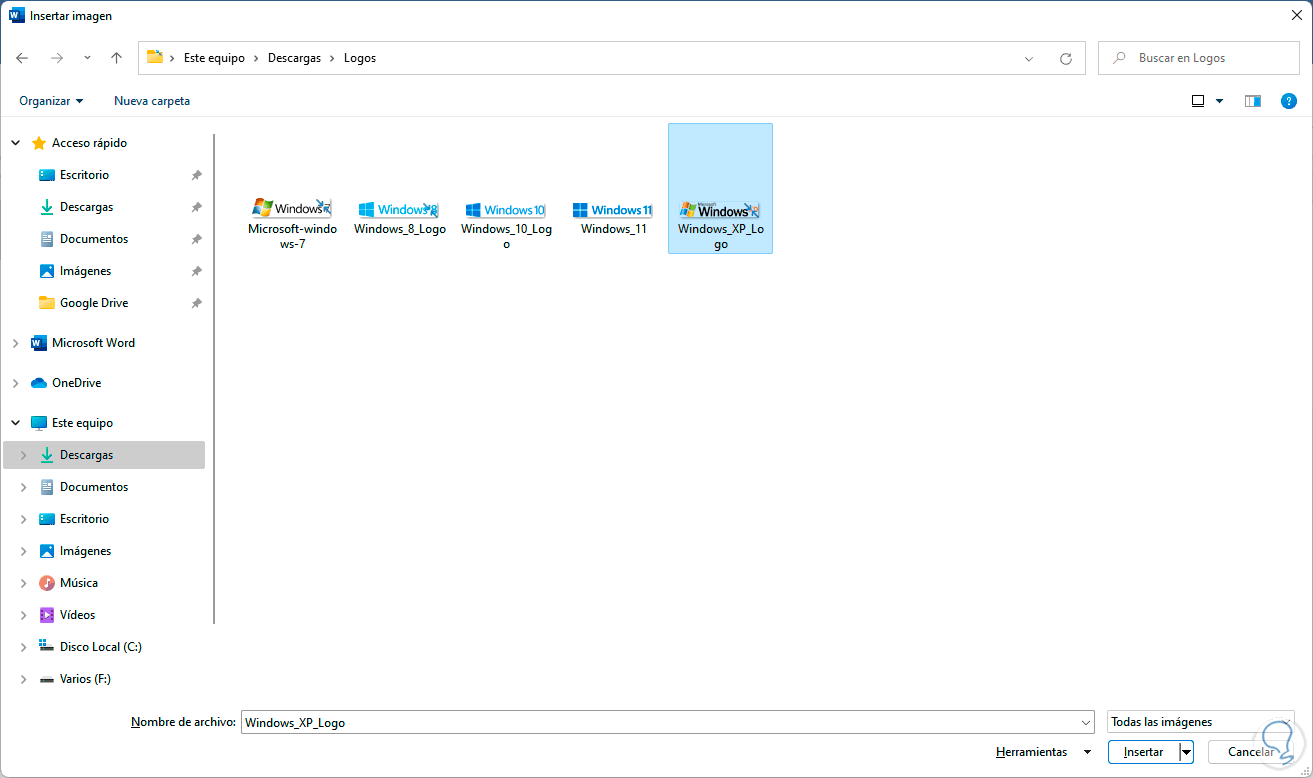
Task: Unpin Escritorio from quick access pin icon
Action: click(197, 175)
